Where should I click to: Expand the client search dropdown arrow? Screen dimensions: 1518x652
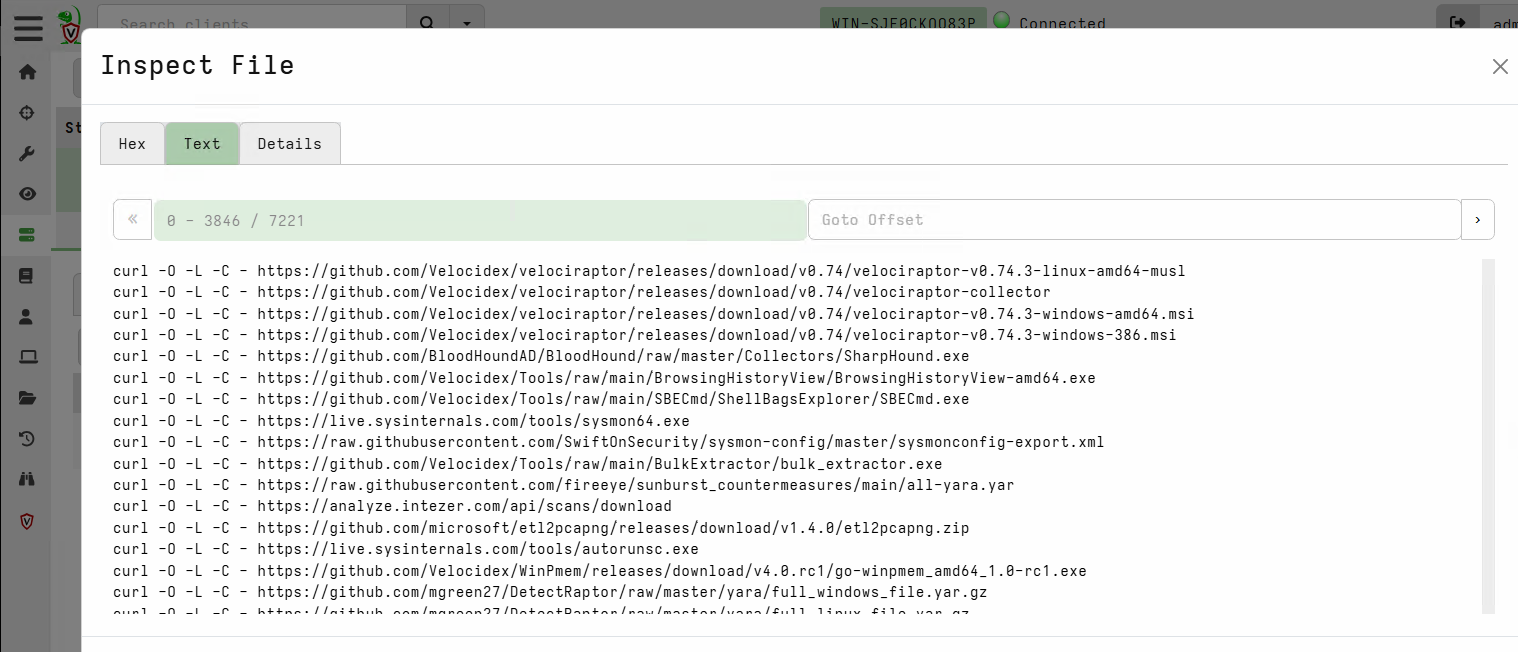(466, 22)
